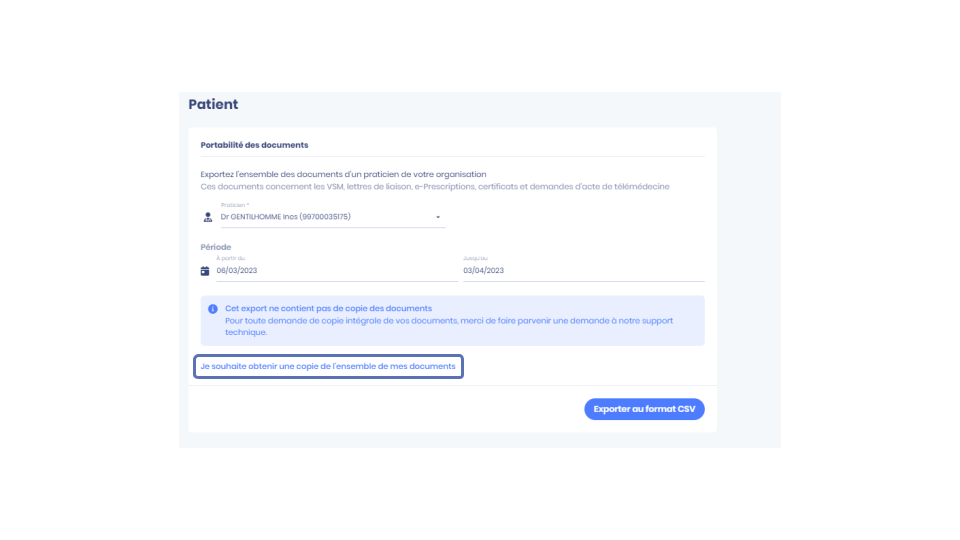Click the support technique message text in banner
The image size is (960, 540).
(x=449, y=326)
